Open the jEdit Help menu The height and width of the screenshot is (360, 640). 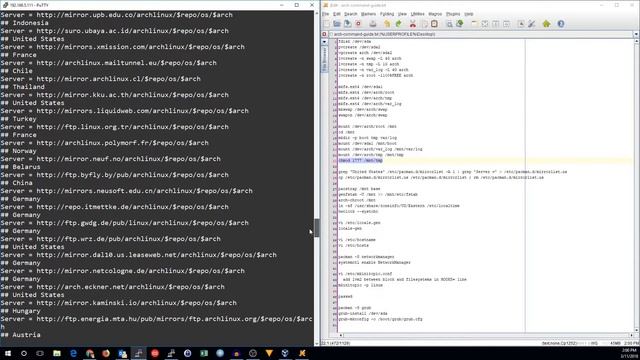[x=469, y=14]
